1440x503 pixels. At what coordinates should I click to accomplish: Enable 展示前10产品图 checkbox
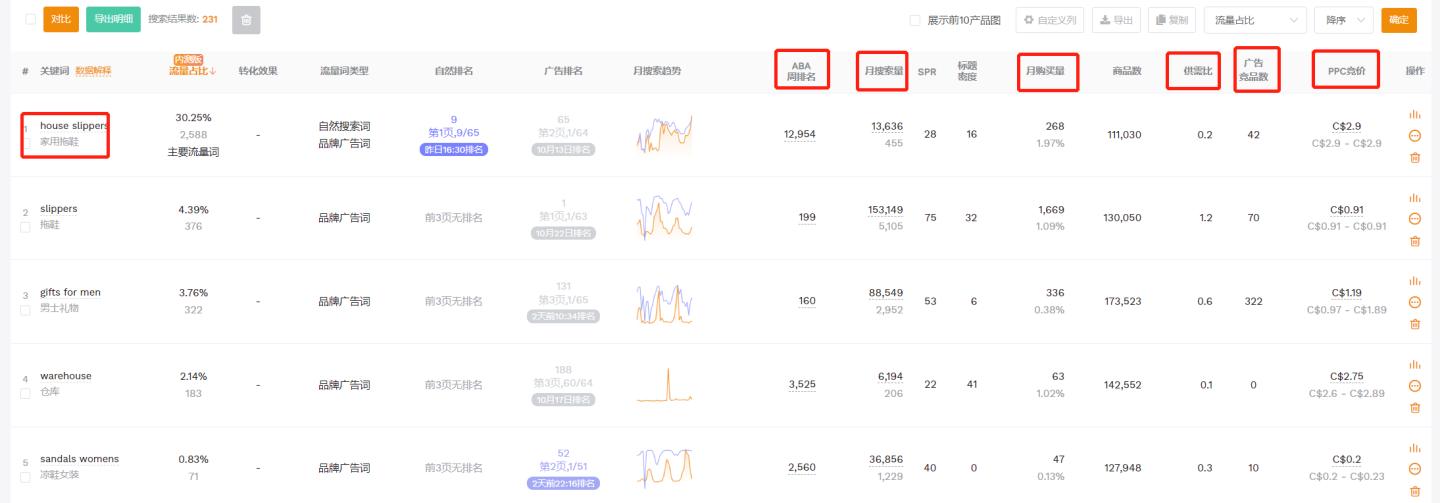pos(914,20)
